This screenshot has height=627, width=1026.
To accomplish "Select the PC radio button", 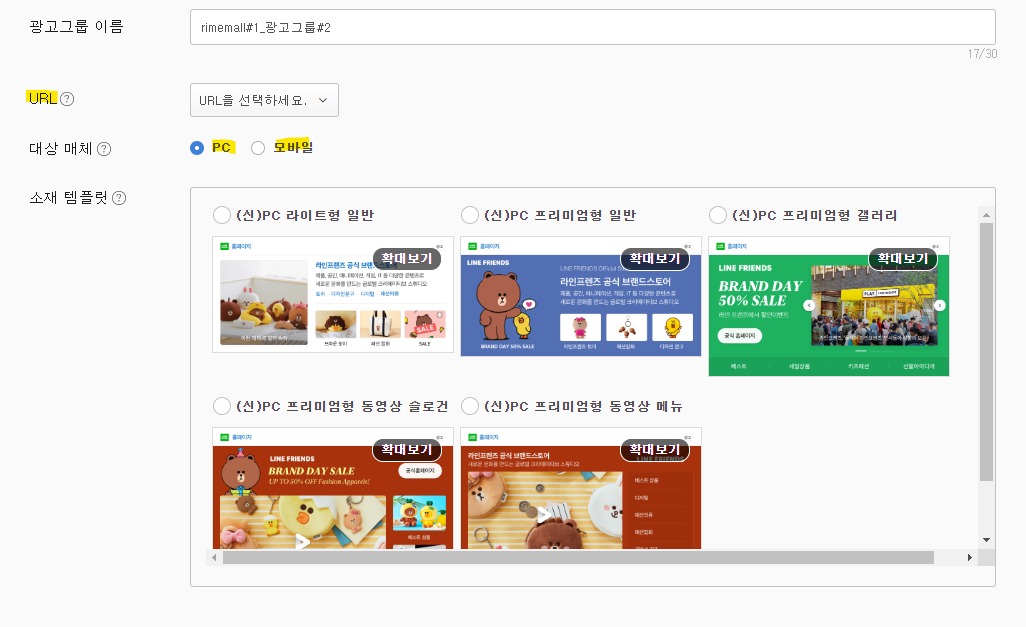I will click(x=197, y=148).
